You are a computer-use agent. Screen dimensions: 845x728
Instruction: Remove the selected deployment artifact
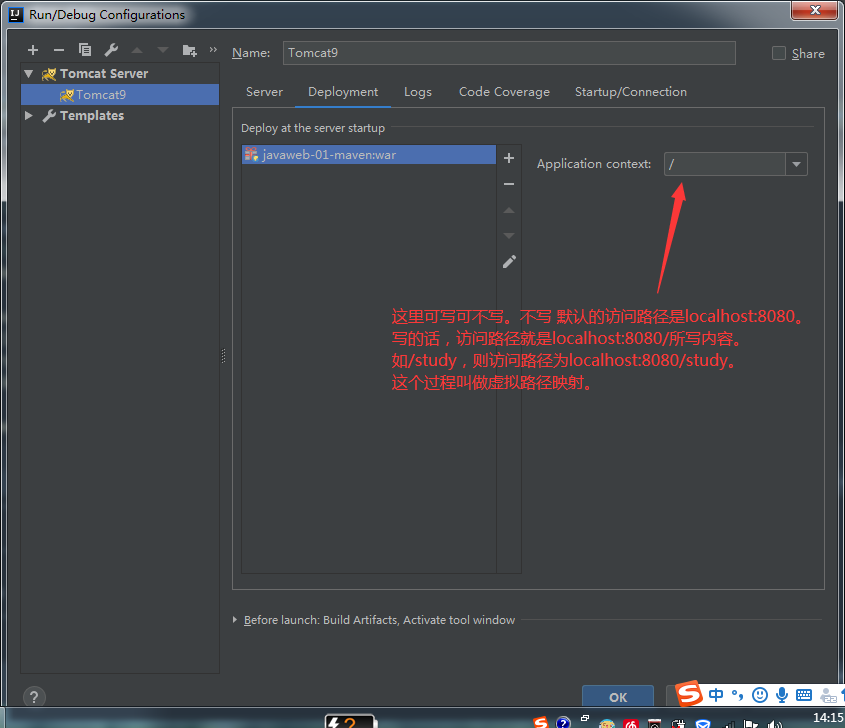point(509,184)
